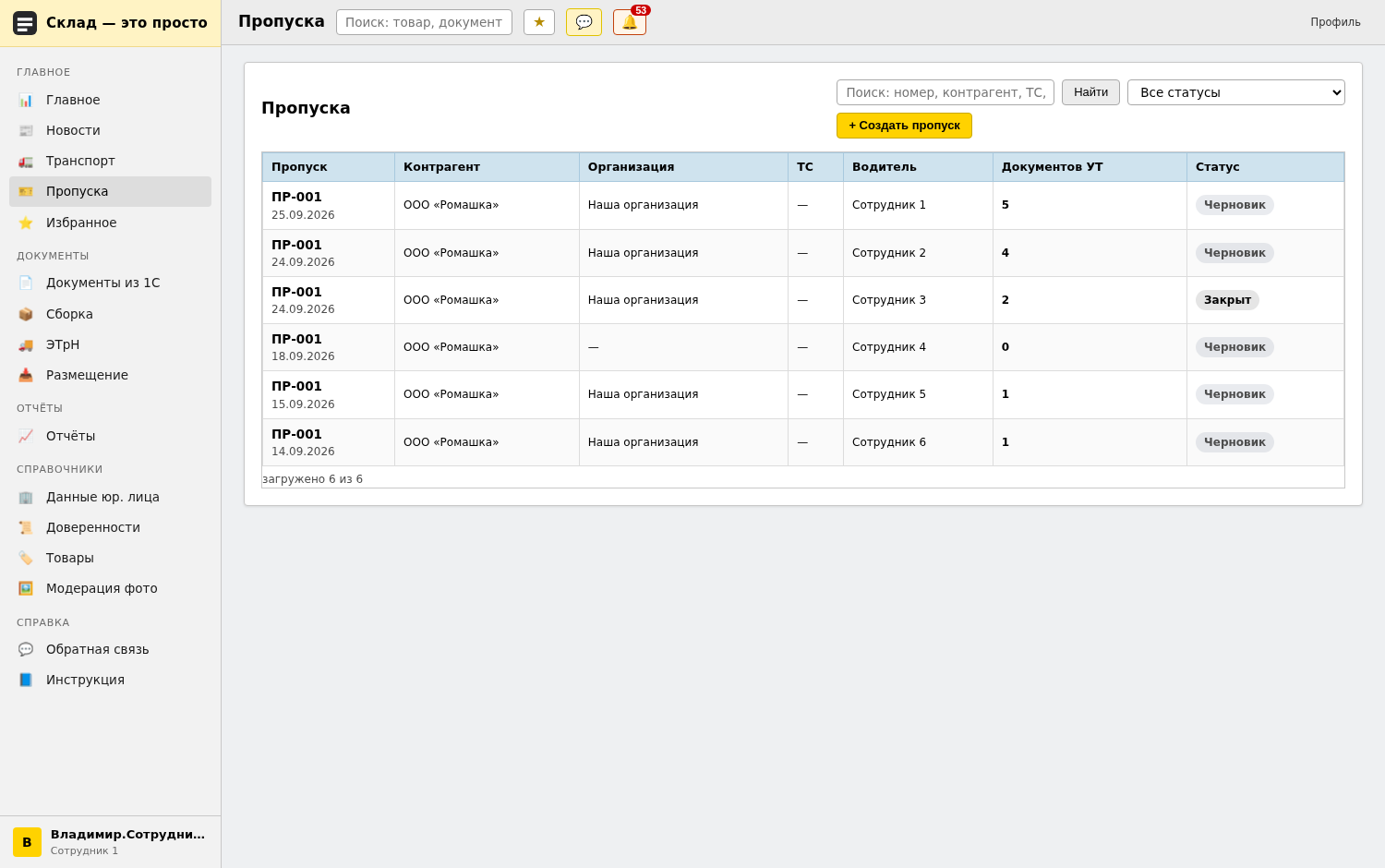Open messages with the chat bubble icon

click(x=584, y=22)
